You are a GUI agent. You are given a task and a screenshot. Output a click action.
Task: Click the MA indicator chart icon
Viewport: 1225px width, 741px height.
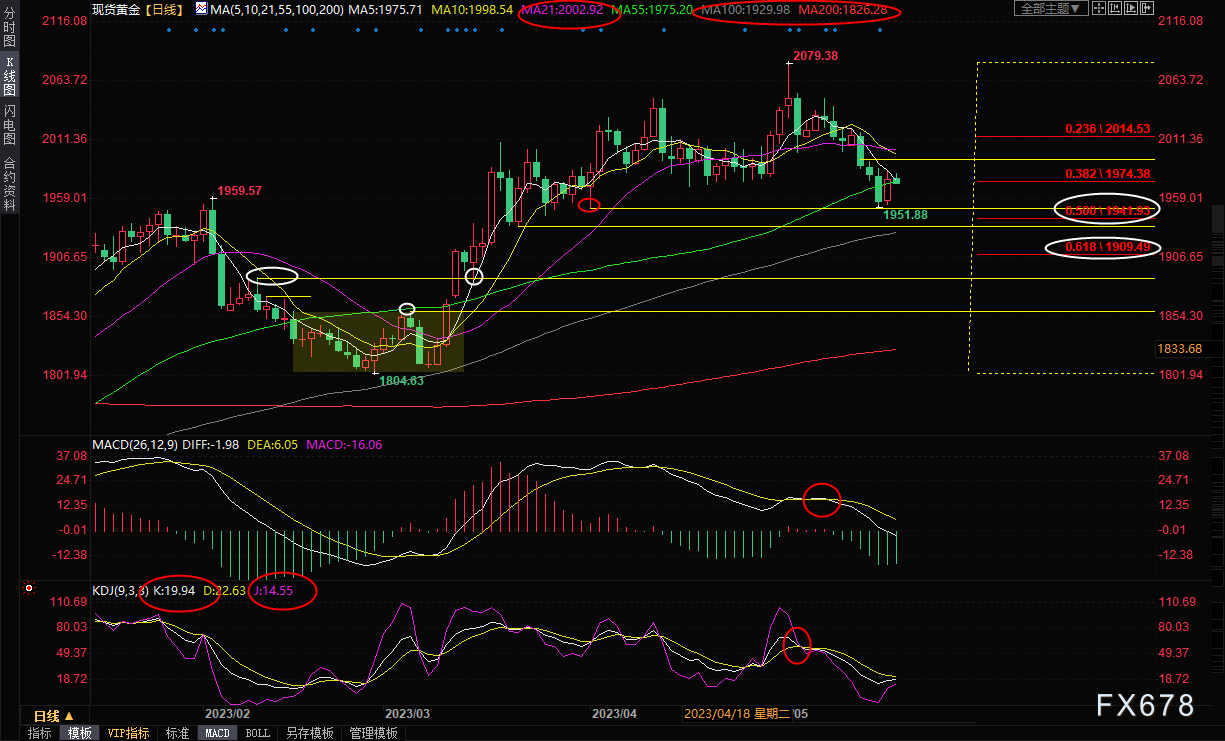click(x=201, y=8)
